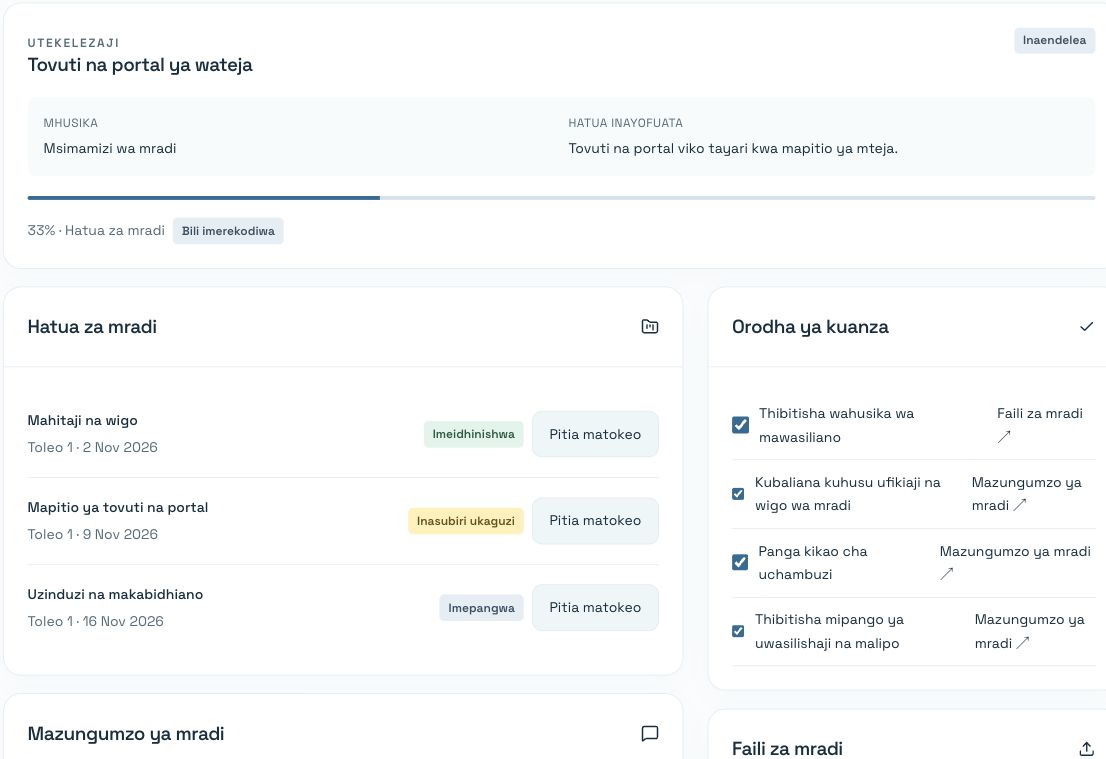
Task: Click the chat bubble icon beside Mazungumzo ya mradi
Action: (x=650, y=734)
